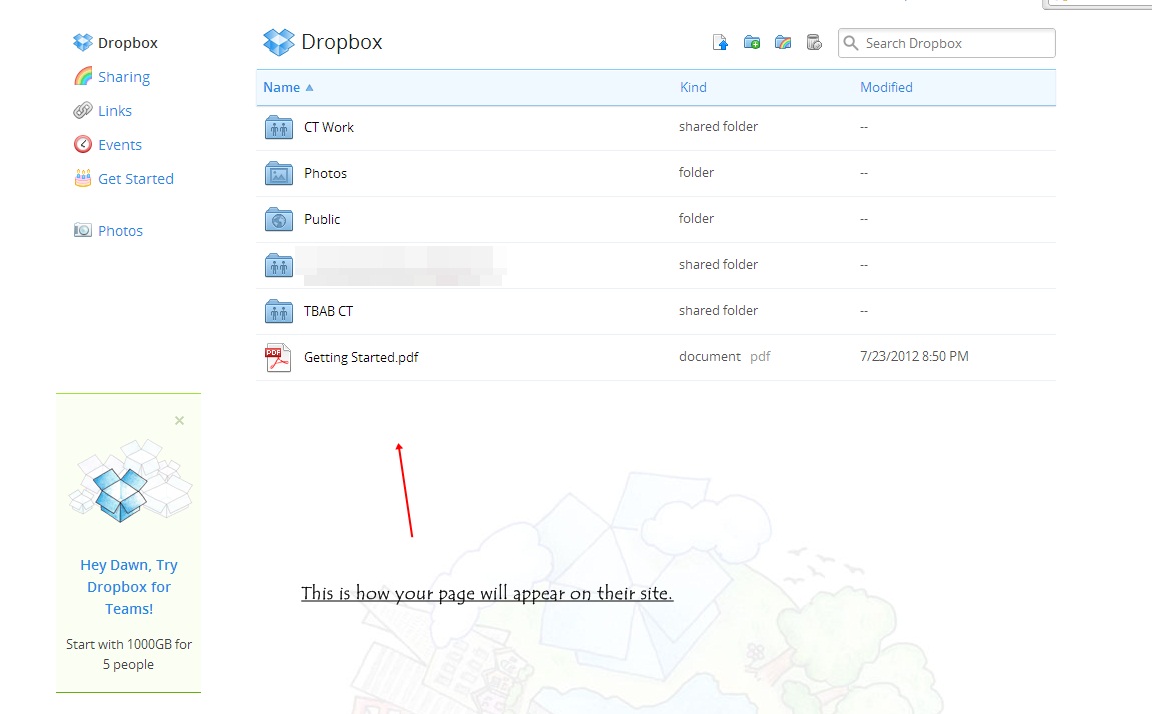Click the Share a folder rainbow icon
Screen dimensions: 1152x714
783,43
